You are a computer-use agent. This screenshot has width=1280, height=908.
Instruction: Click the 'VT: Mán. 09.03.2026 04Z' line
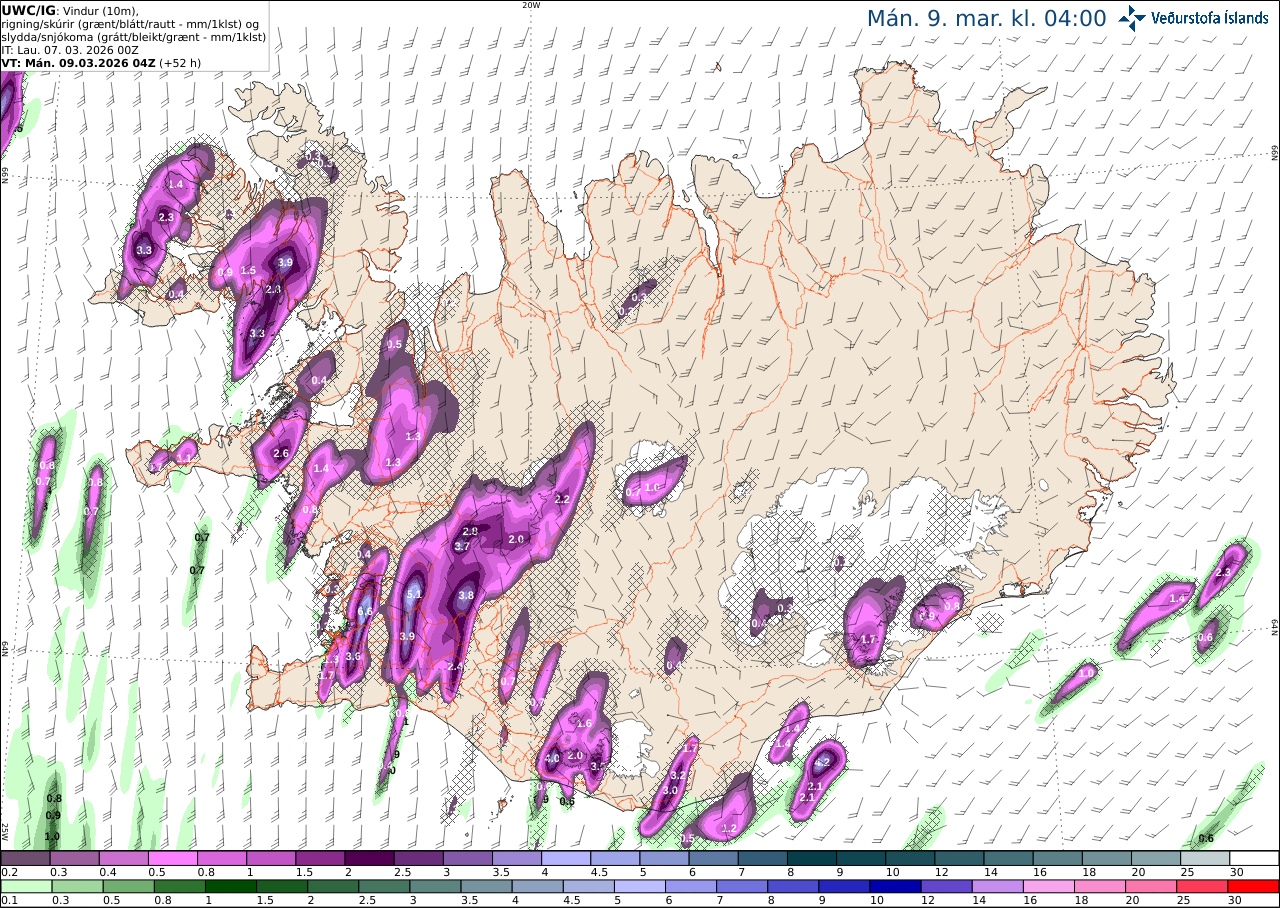[76, 62]
